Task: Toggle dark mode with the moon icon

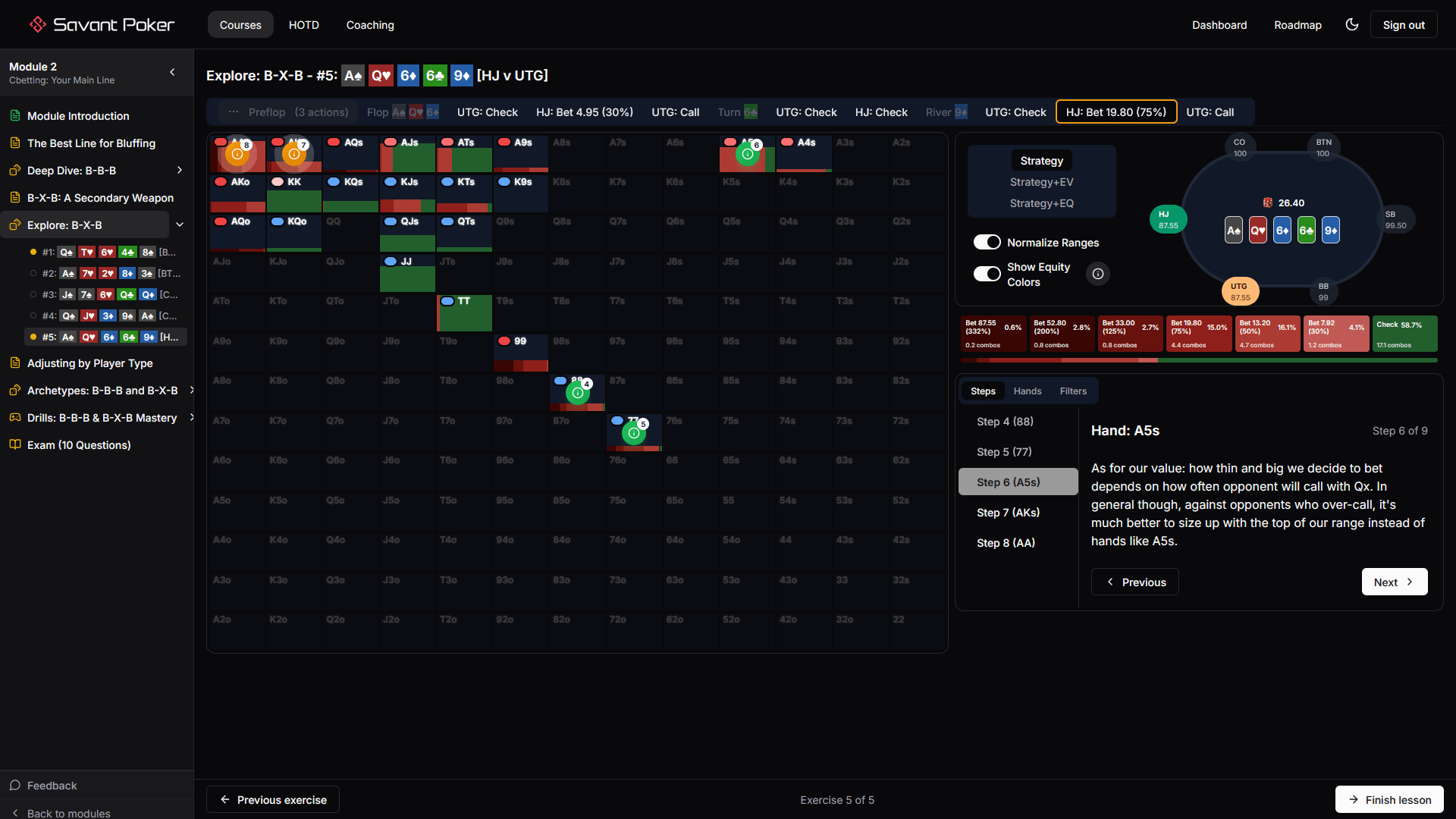Action: [1352, 24]
